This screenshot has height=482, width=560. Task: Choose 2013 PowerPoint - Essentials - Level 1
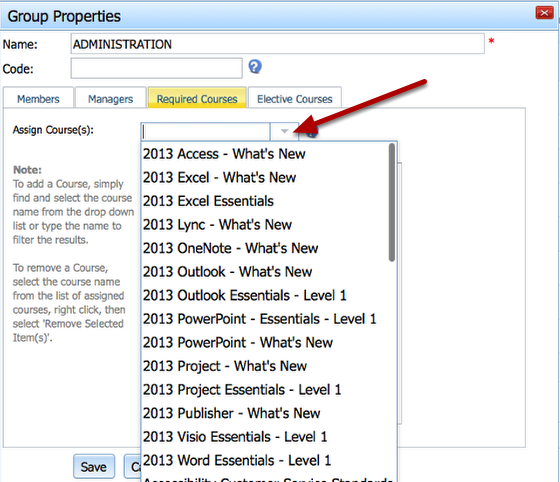coord(265,319)
